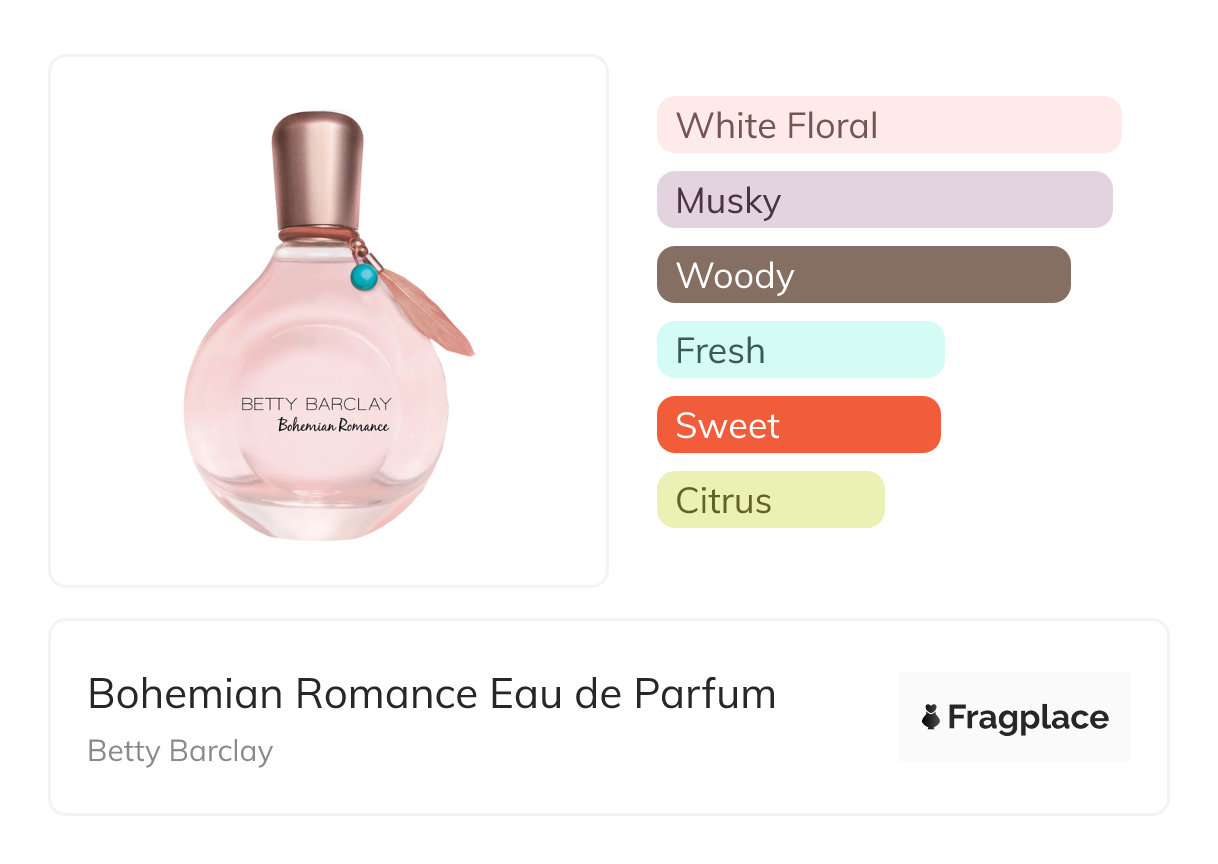Click the BETTY BARCLAY label on bottle
The width and height of the screenshot is (1218, 864).
pos(316,404)
